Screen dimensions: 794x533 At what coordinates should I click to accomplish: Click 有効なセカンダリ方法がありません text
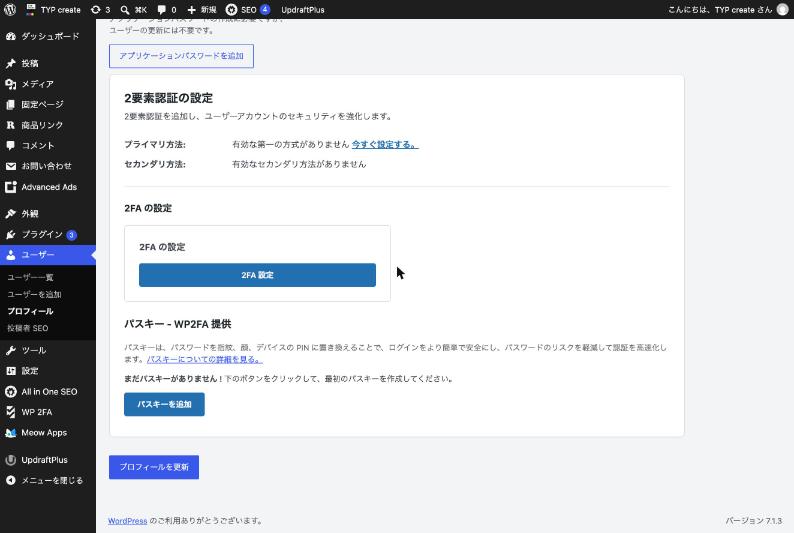click(x=299, y=164)
